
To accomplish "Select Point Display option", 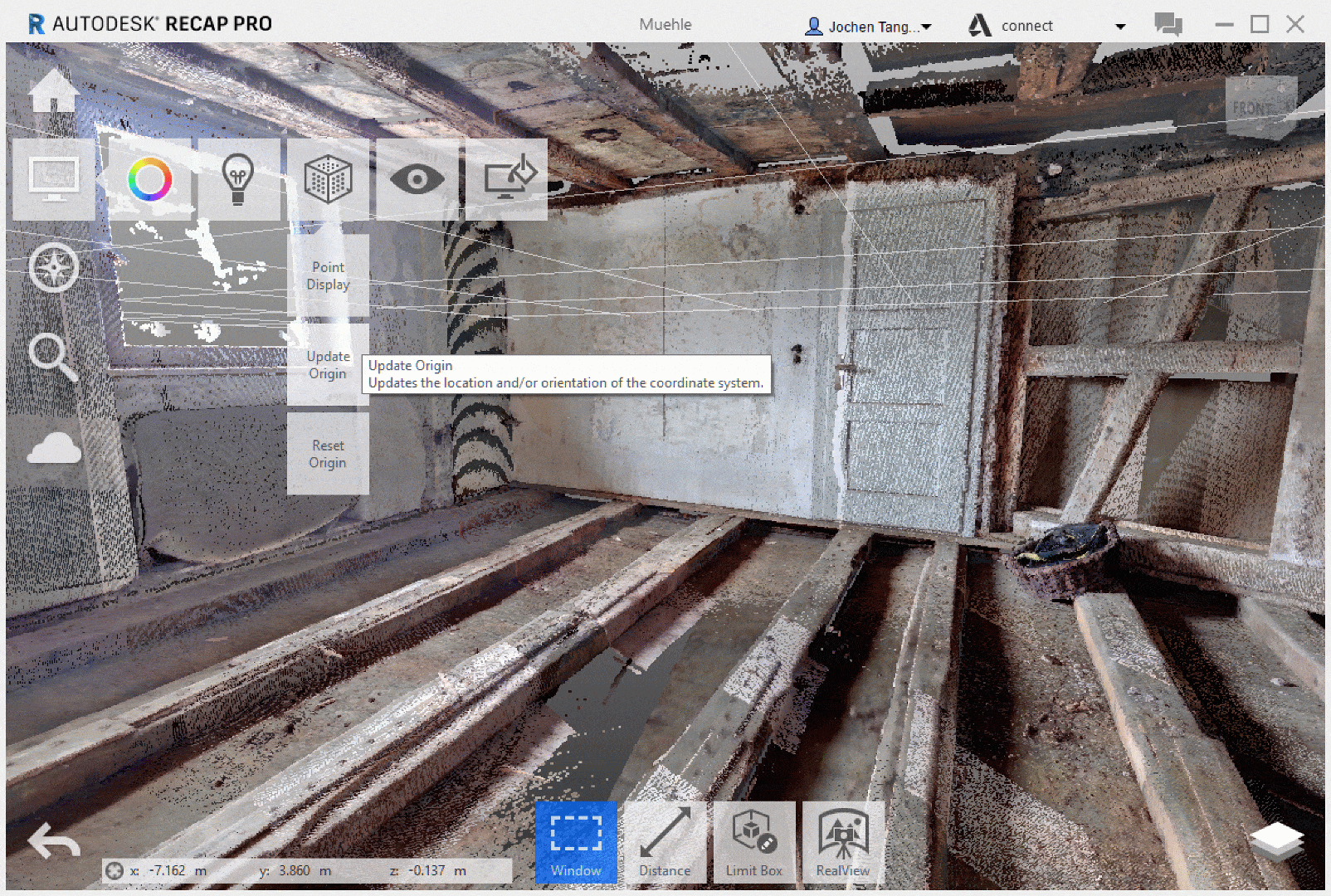I will [x=329, y=275].
